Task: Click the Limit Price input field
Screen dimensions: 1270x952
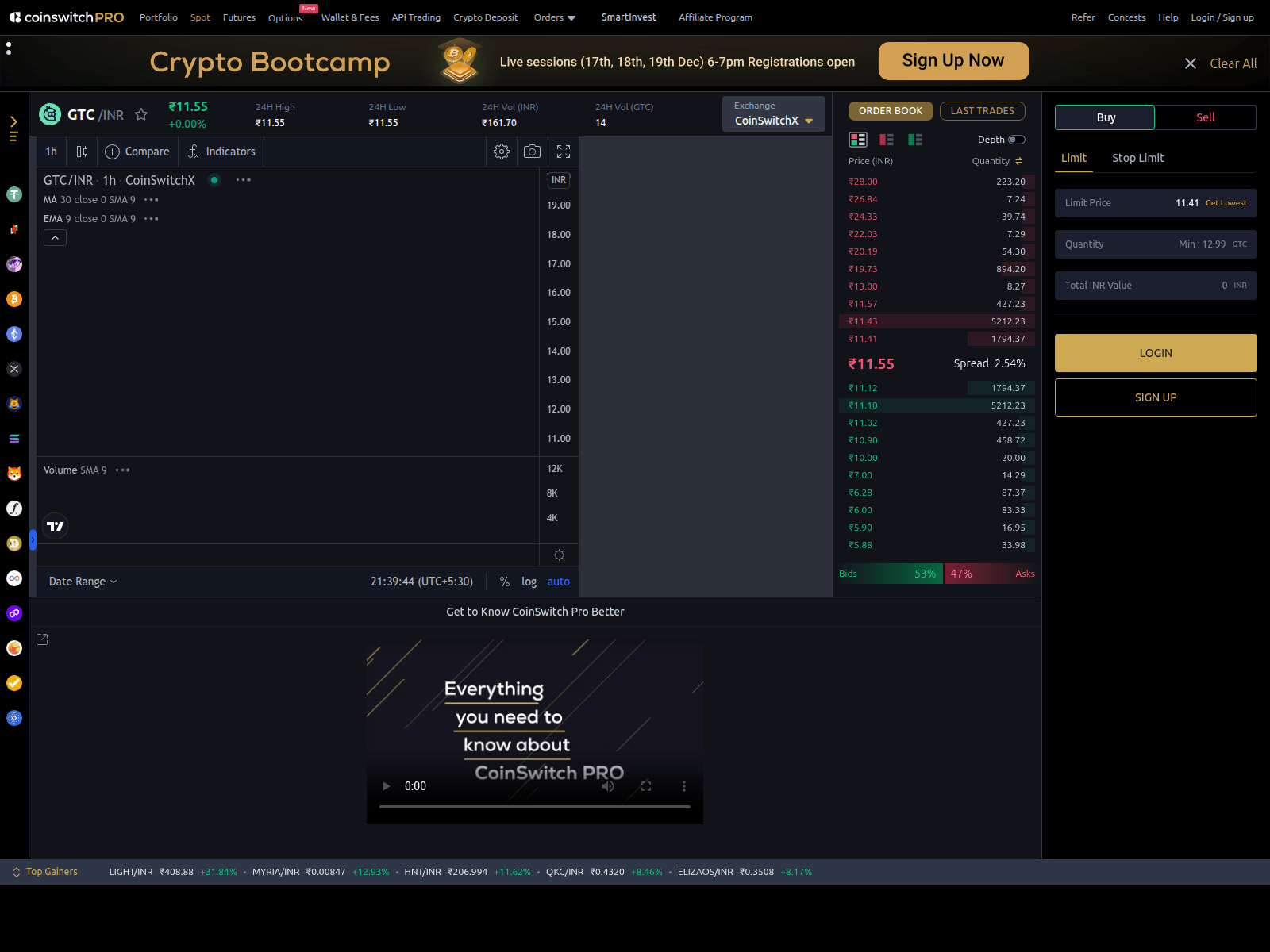Action: point(1156,203)
